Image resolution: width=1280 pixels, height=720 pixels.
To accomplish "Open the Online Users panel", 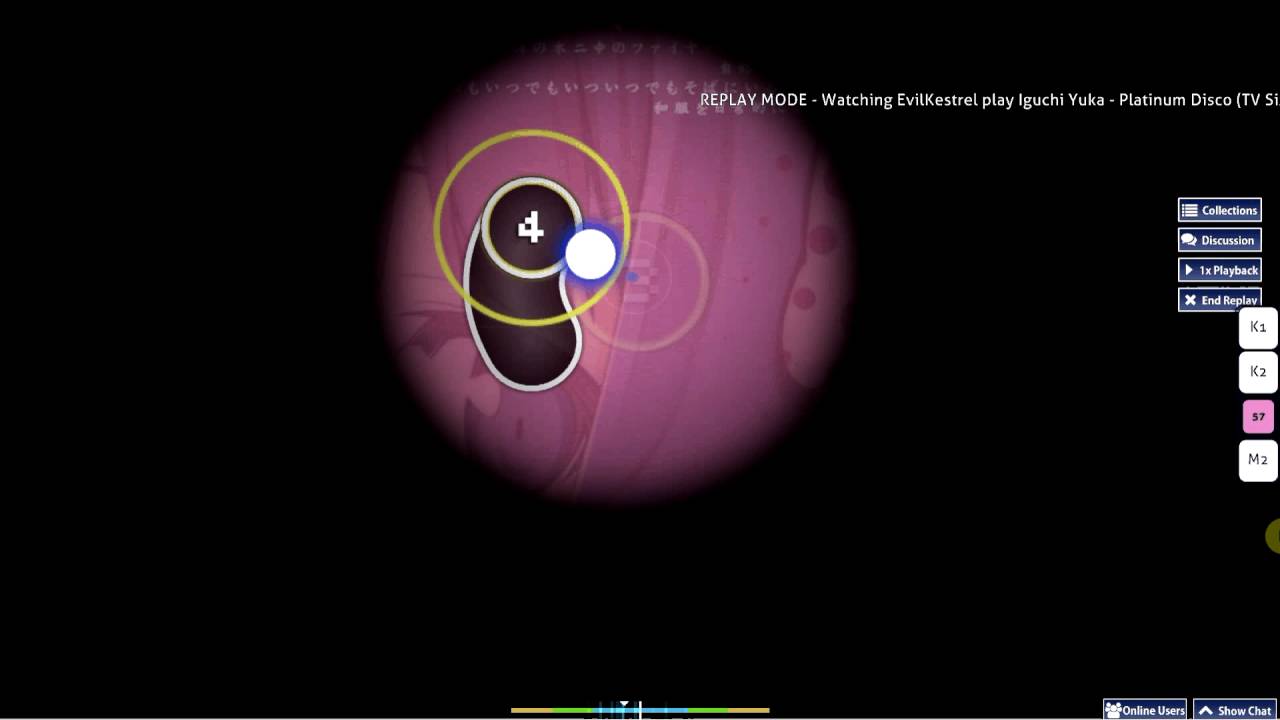I will click(1145, 710).
